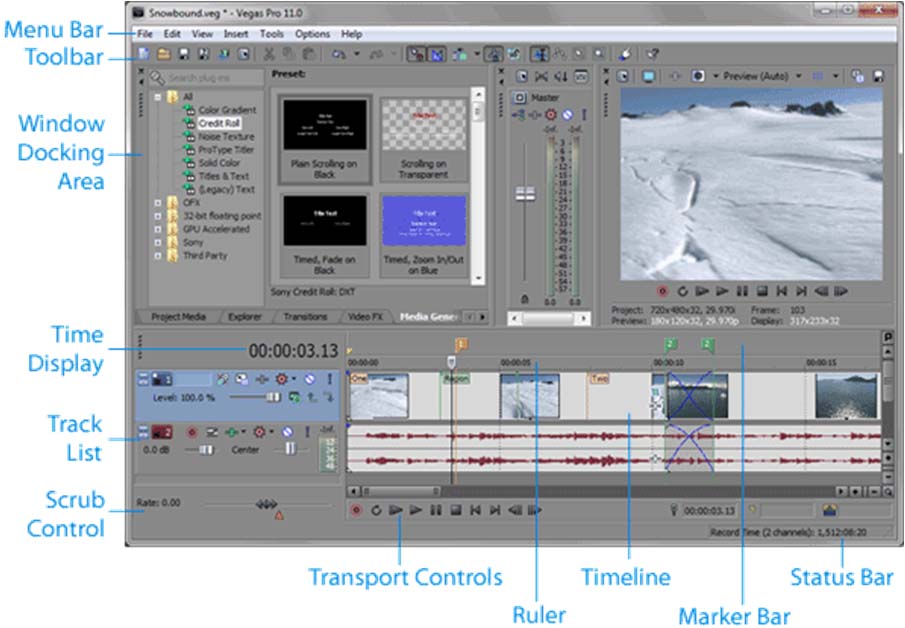The width and height of the screenshot is (905, 628).
Task: Click the Rate scrub control slider
Action: (x=267, y=504)
